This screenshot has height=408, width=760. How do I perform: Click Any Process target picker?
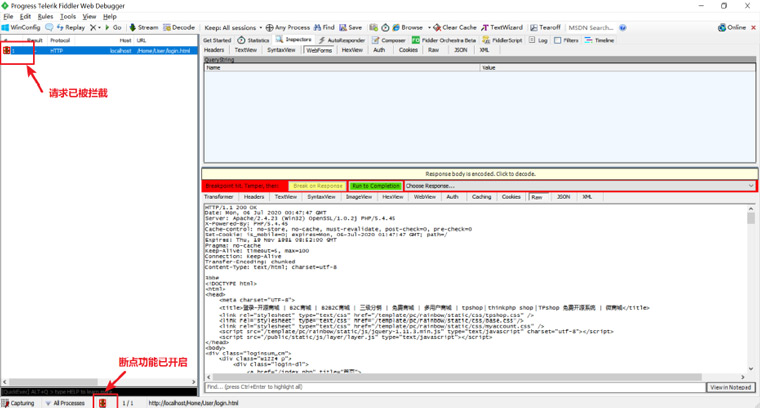click(287, 28)
